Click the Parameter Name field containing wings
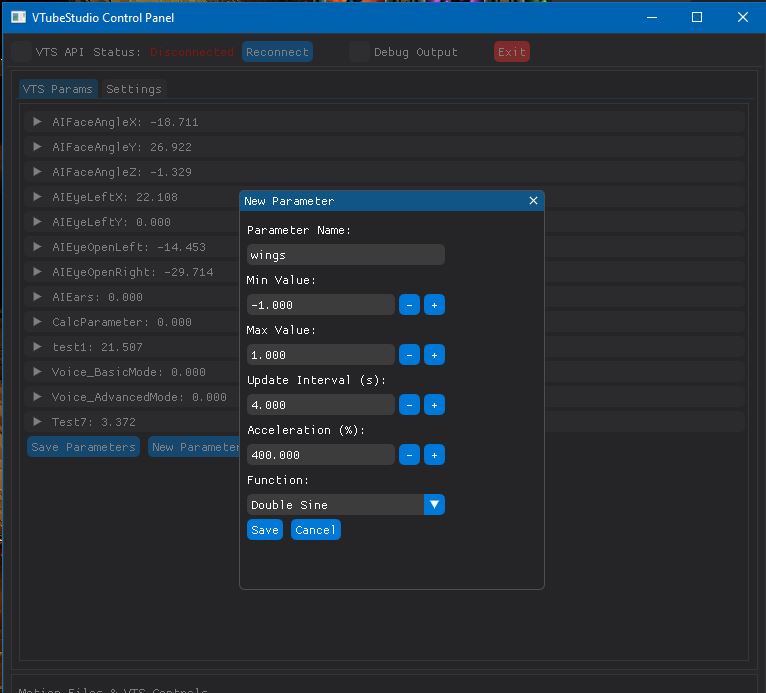Image resolution: width=766 pixels, height=693 pixels. click(345, 255)
